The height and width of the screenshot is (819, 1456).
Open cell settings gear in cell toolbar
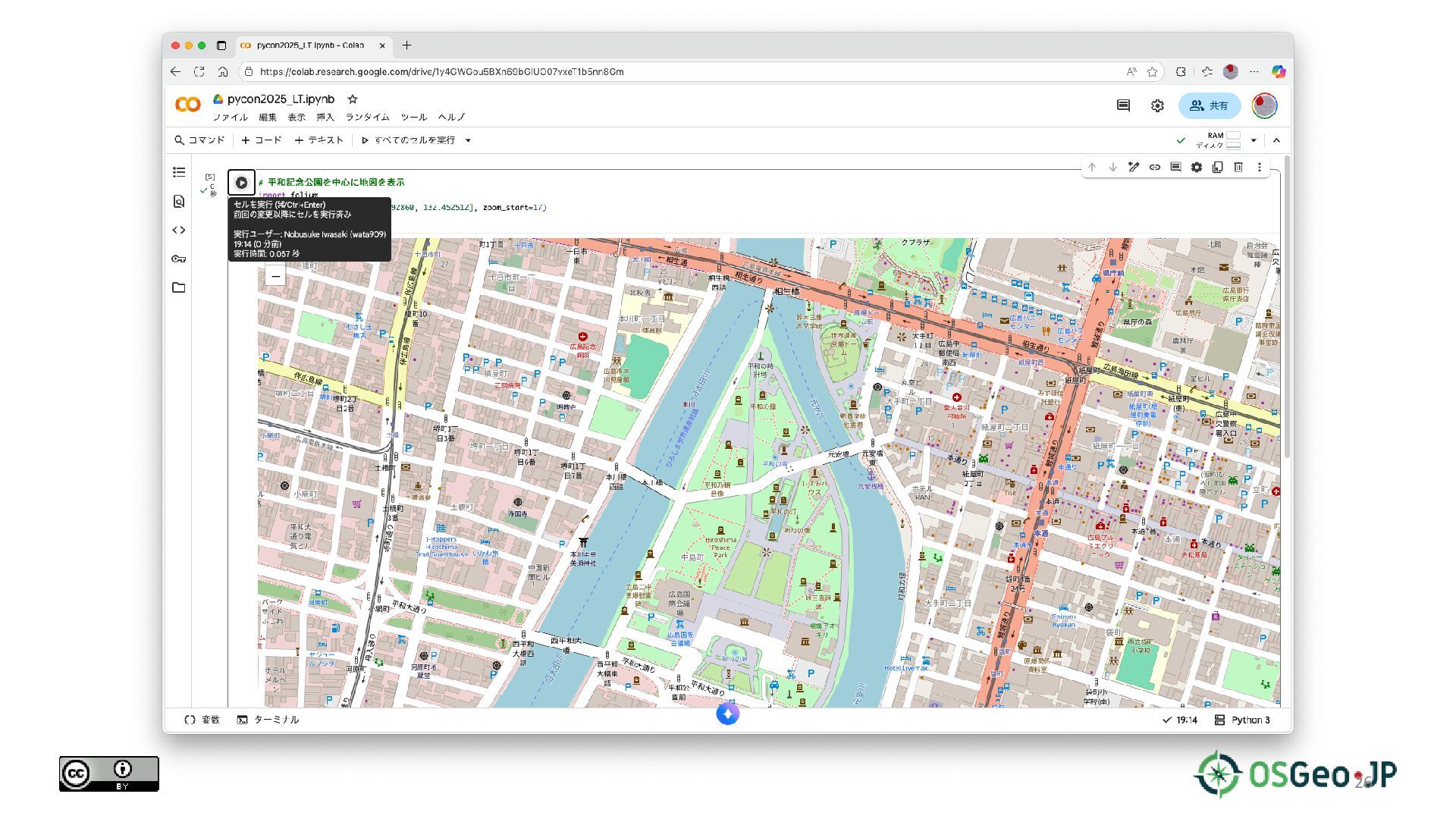1197,167
